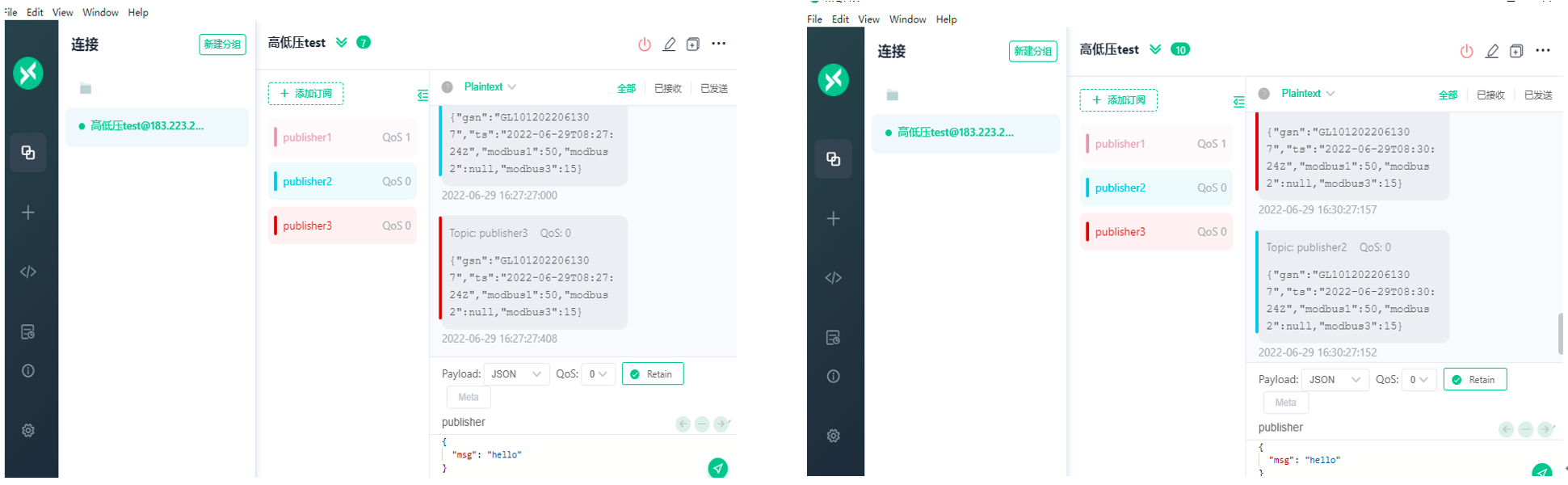This screenshot has height=485, width=1568.
Task: Toggle the Retain option in right window
Action: pyautogui.click(x=1475, y=380)
